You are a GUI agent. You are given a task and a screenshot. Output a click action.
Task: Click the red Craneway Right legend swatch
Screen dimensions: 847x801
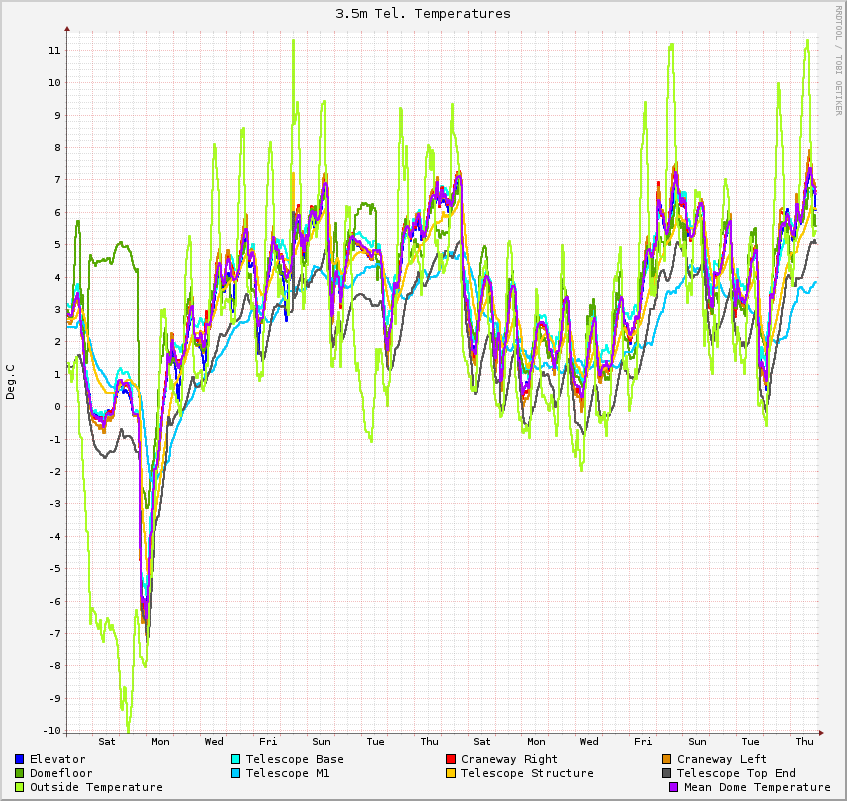(x=451, y=759)
